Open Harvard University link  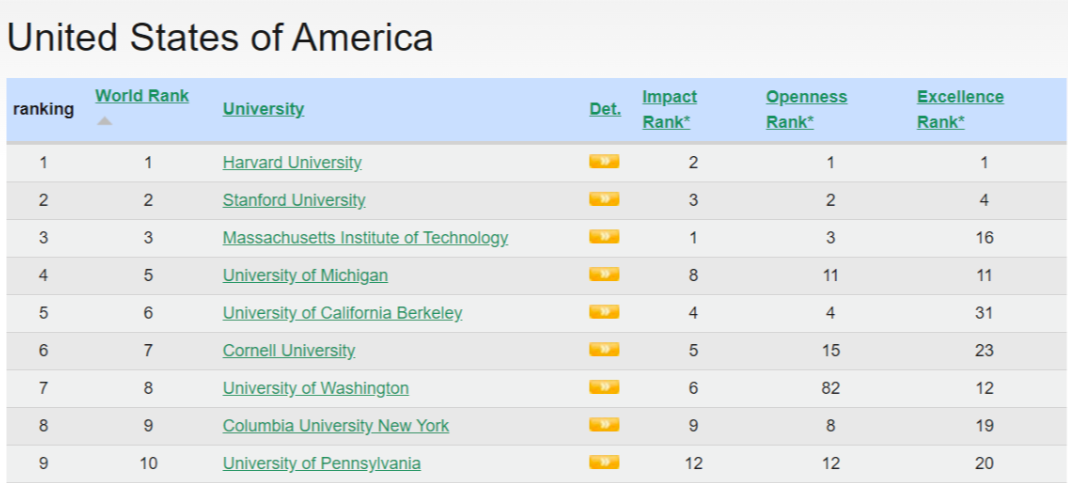(292, 163)
